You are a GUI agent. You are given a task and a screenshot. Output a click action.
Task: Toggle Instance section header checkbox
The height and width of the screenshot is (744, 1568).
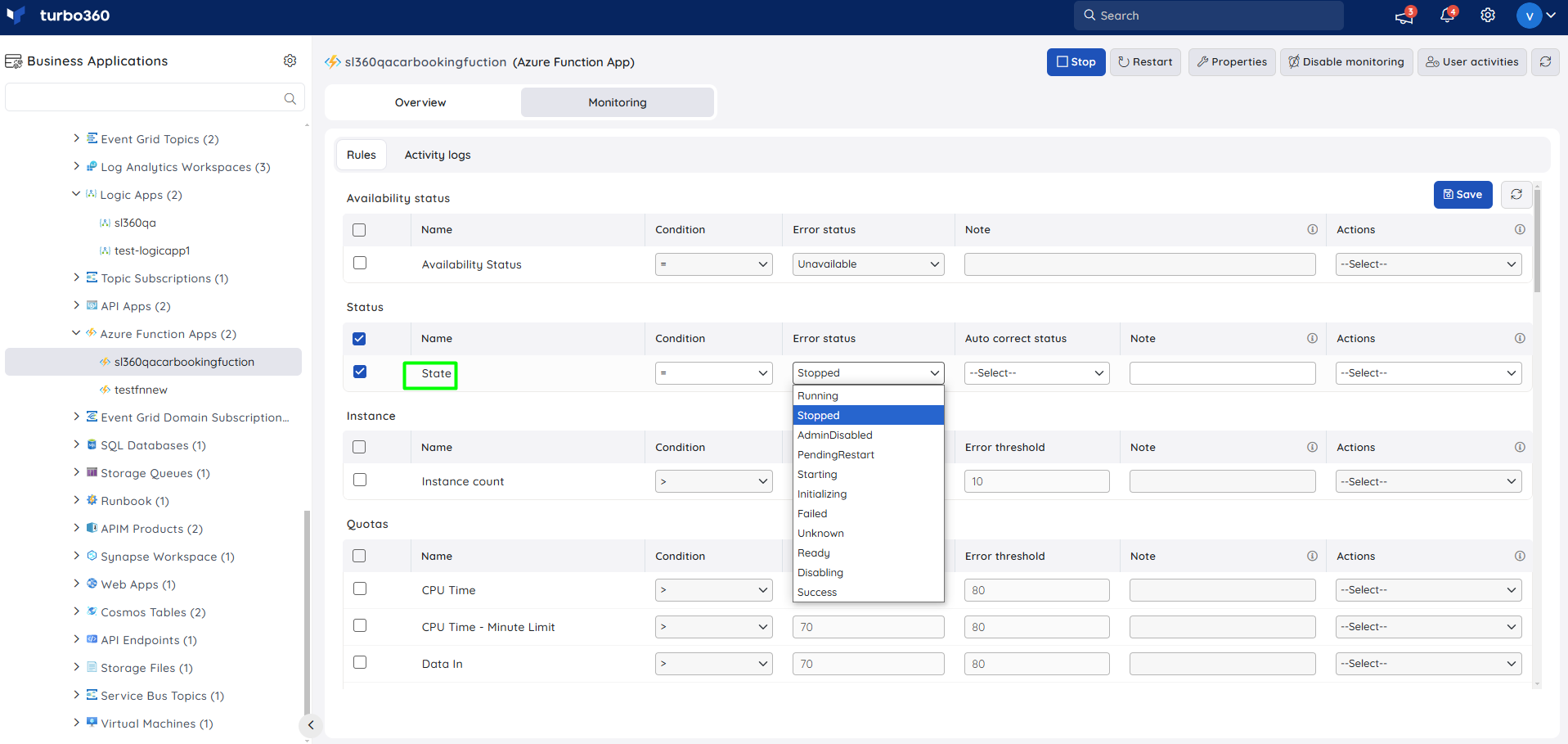pos(359,448)
